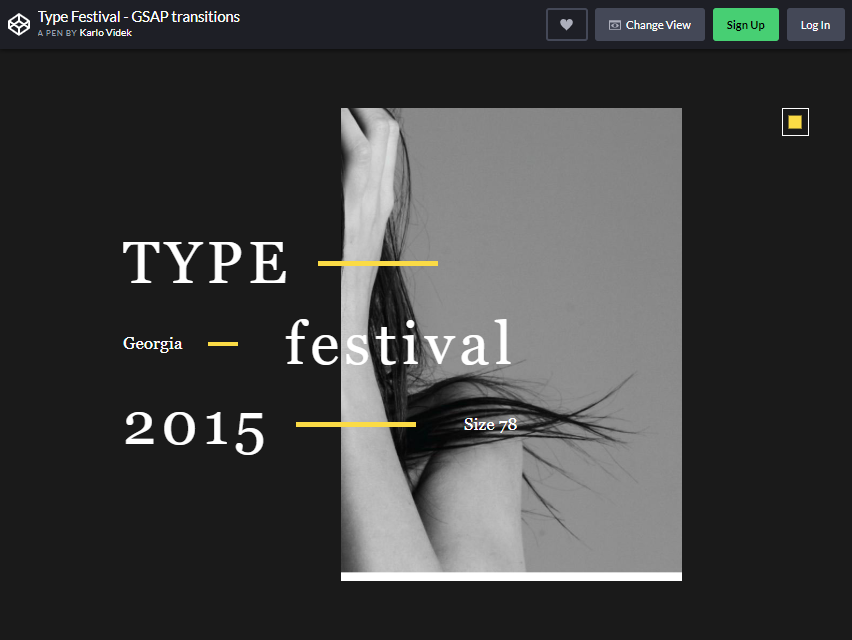
Task: Click the heart button to love this pen
Action: tap(567, 24)
